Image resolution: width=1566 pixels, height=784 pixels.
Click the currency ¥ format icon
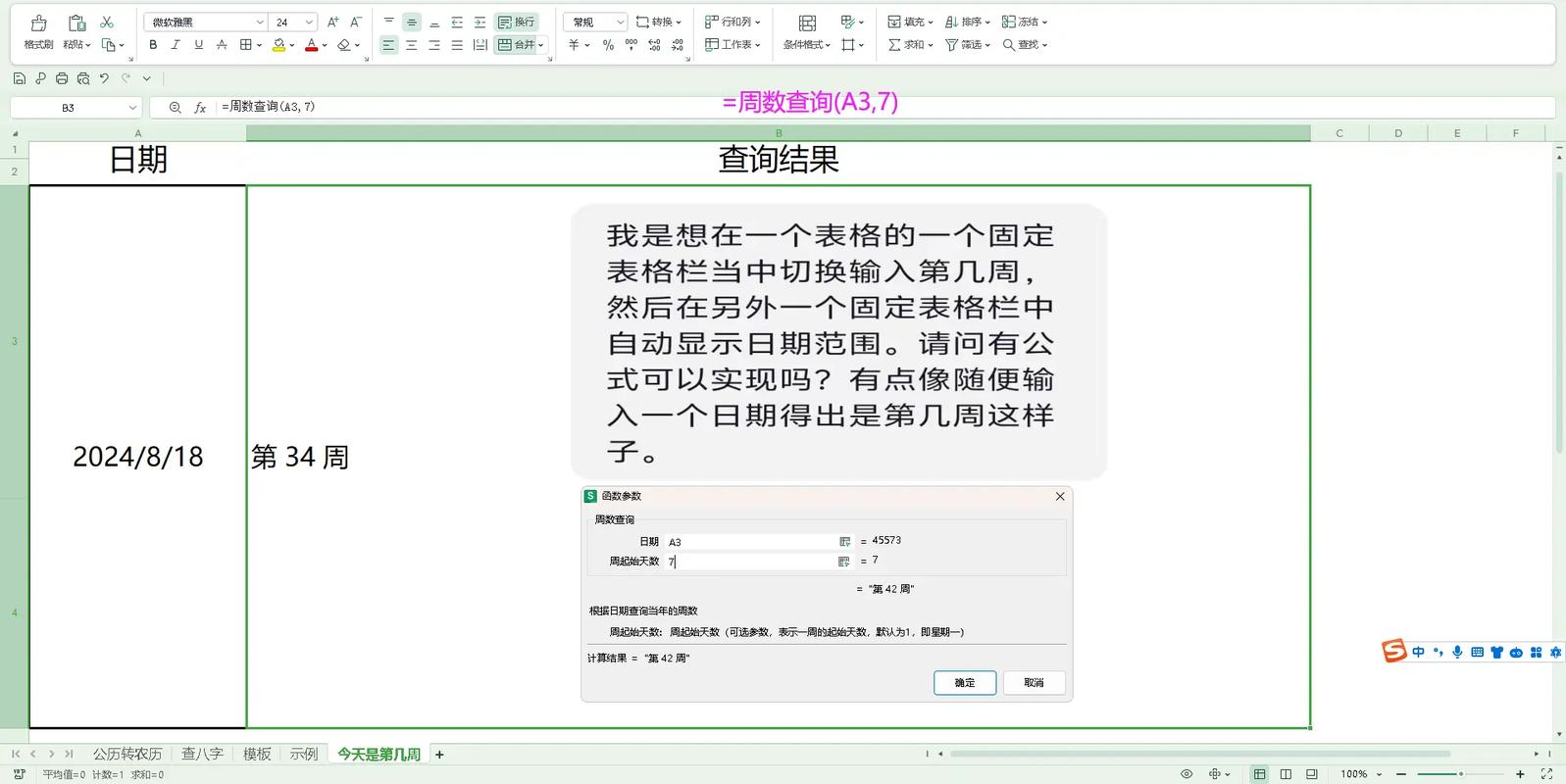click(x=574, y=45)
